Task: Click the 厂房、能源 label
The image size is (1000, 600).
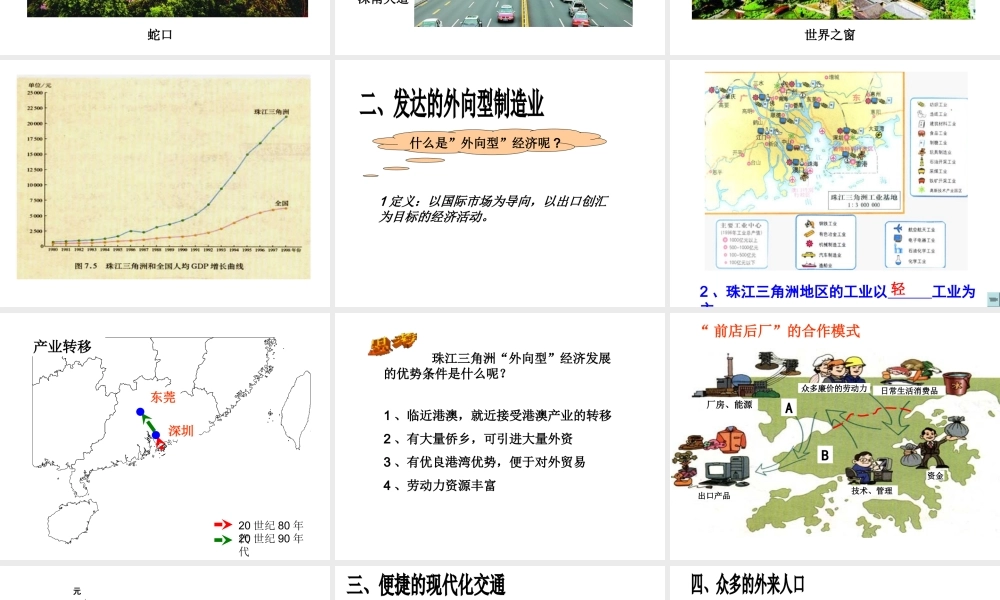Action: tap(728, 404)
